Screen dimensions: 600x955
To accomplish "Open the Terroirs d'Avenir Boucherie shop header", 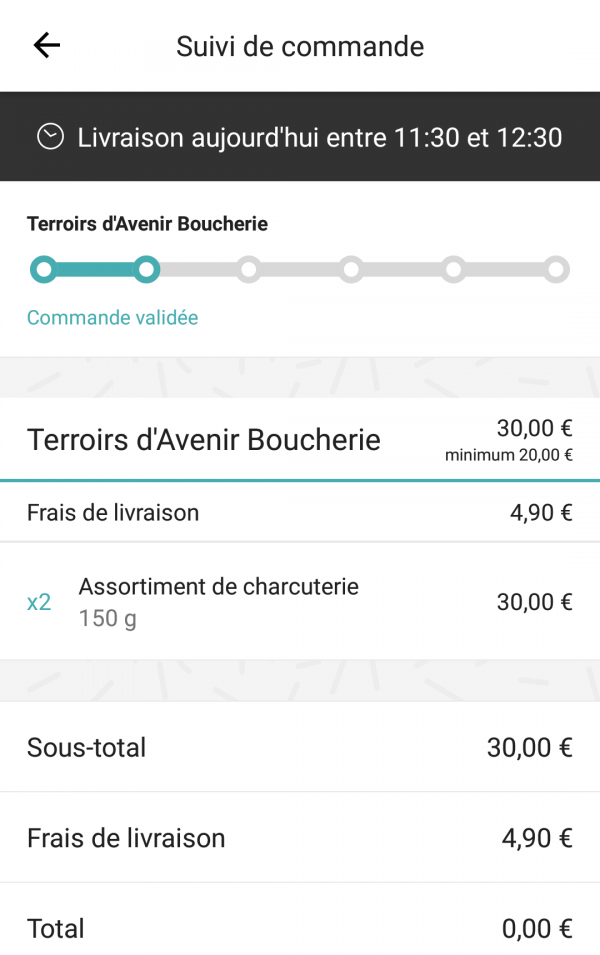I will point(300,439).
